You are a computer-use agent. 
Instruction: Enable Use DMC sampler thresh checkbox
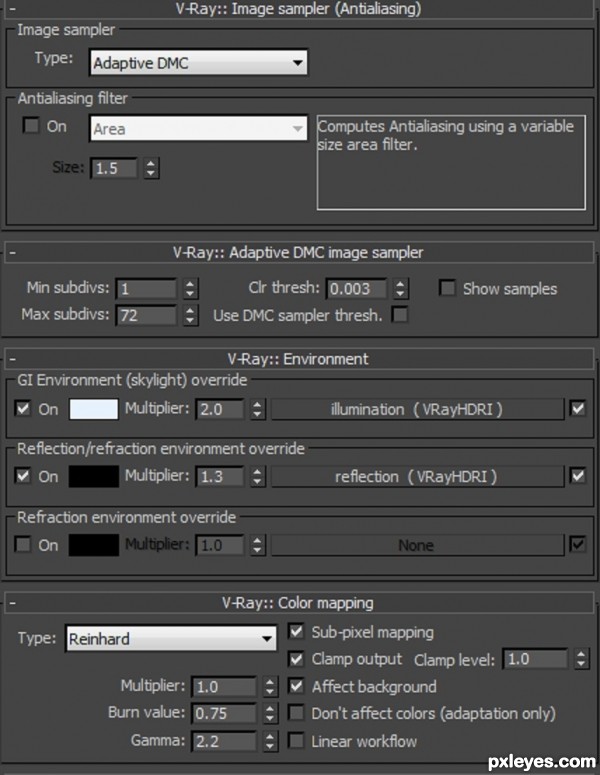coord(400,315)
